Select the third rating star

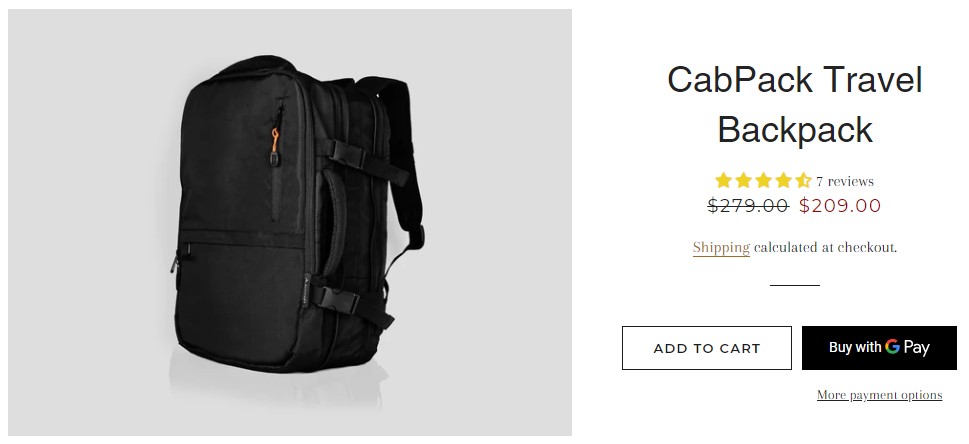click(x=763, y=181)
